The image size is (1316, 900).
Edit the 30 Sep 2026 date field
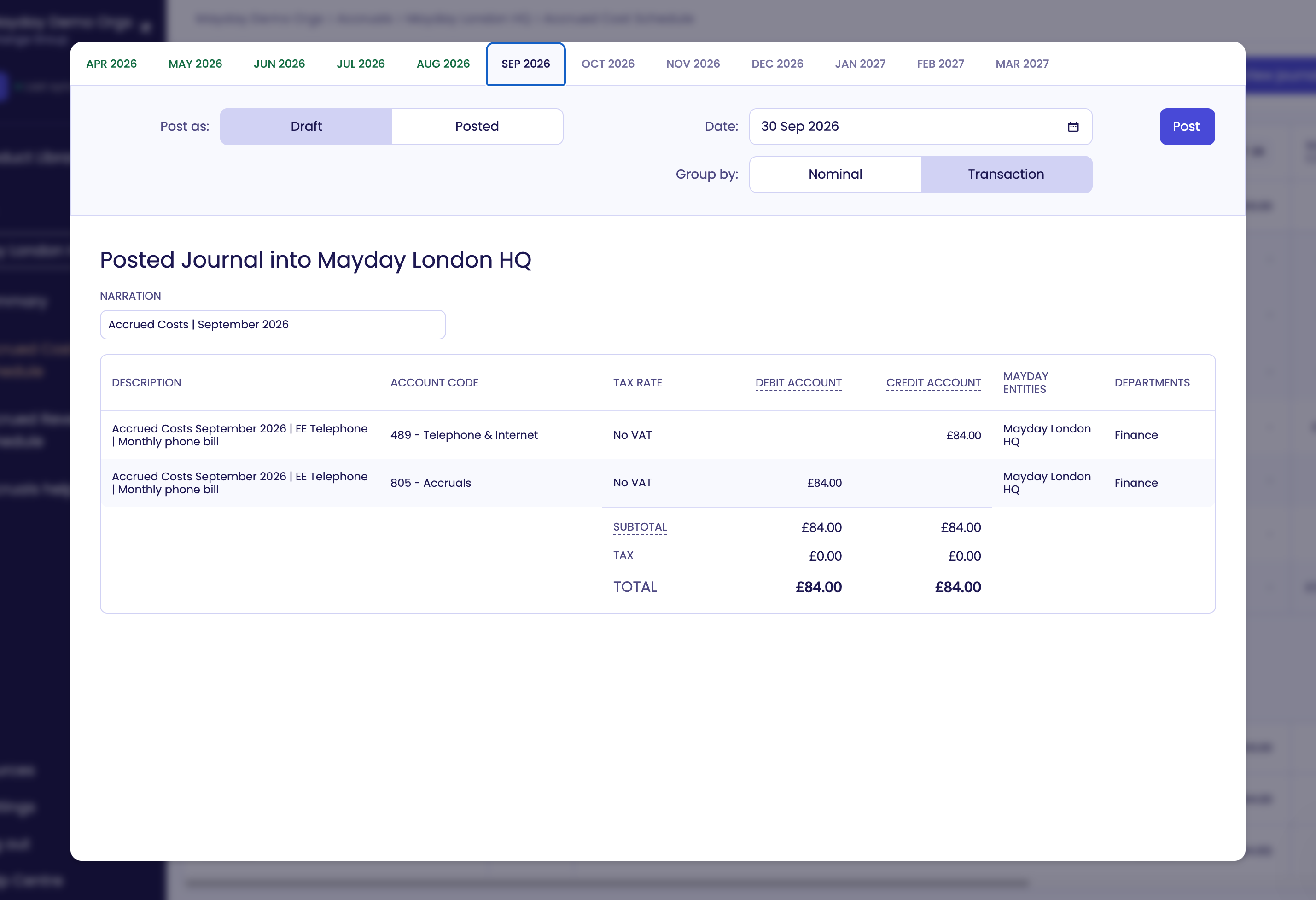[x=920, y=126]
